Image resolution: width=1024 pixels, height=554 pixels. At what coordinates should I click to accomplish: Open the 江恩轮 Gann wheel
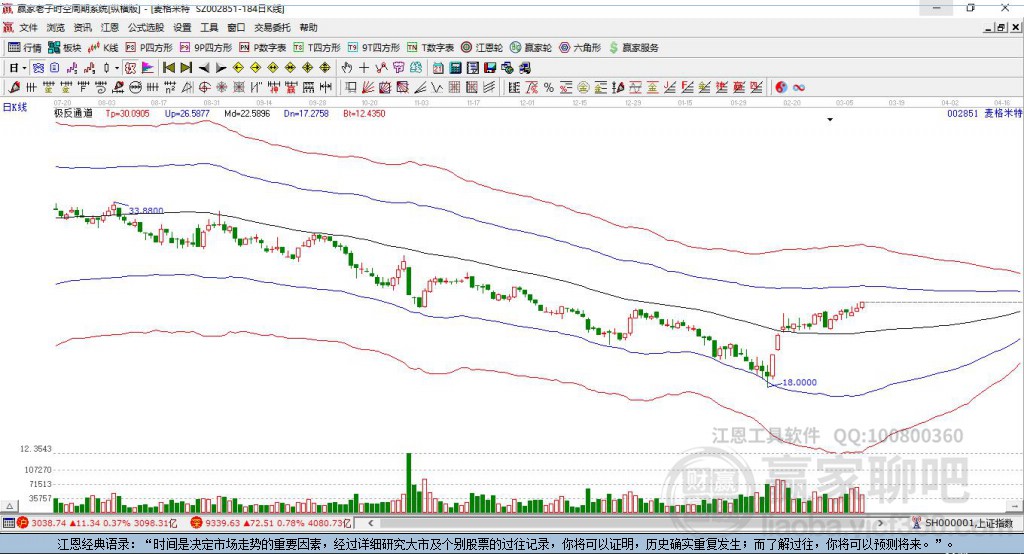(x=482, y=48)
